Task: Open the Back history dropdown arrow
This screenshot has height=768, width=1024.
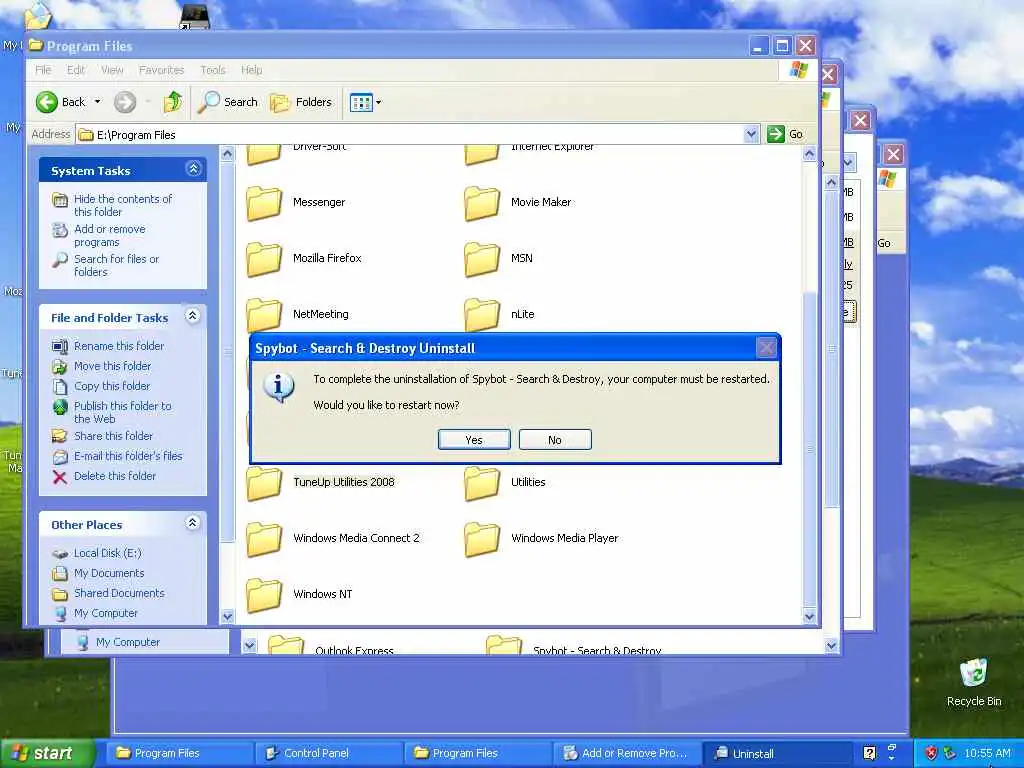Action: pos(97,102)
